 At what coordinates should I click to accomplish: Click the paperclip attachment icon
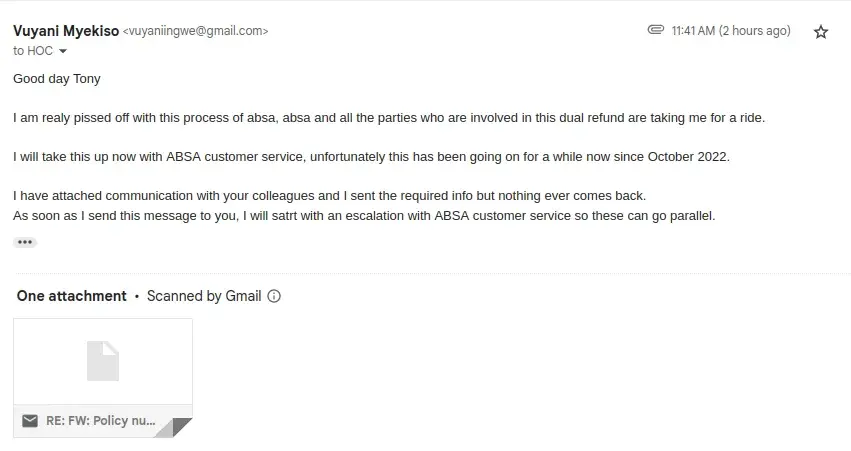[656, 31]
